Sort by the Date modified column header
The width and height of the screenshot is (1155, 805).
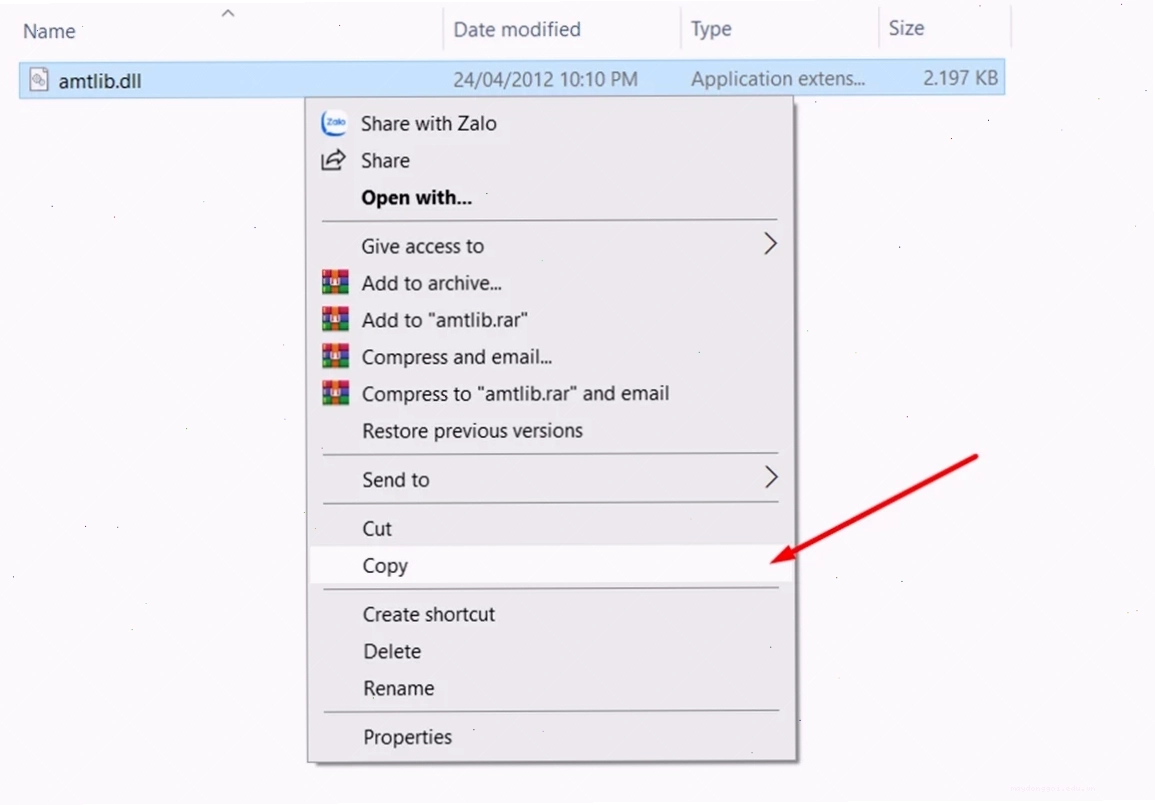pos(517,29)
